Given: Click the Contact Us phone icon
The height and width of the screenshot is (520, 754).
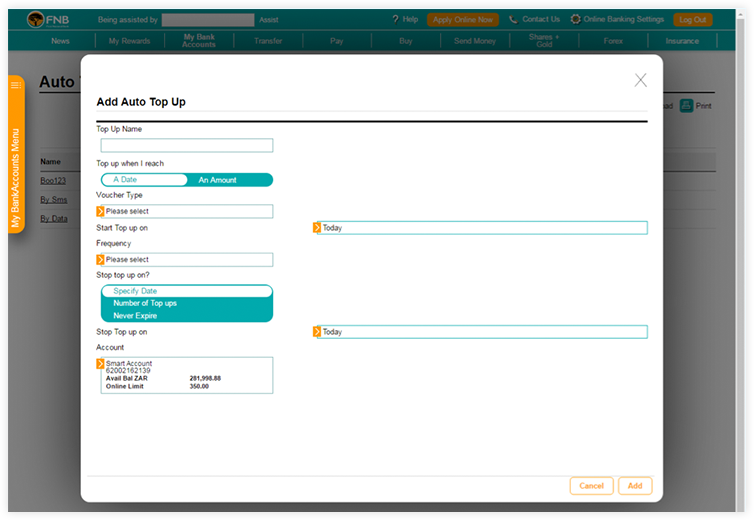Looking at the screenshot, I should [x=513, y=19].
